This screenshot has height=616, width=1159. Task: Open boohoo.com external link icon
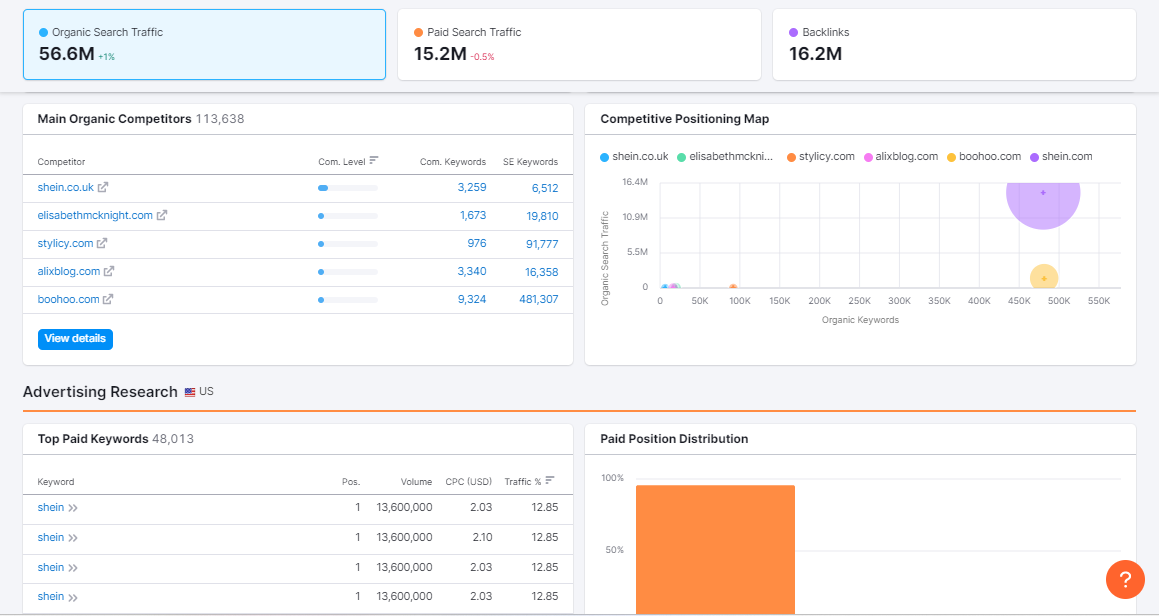[108, 299]
